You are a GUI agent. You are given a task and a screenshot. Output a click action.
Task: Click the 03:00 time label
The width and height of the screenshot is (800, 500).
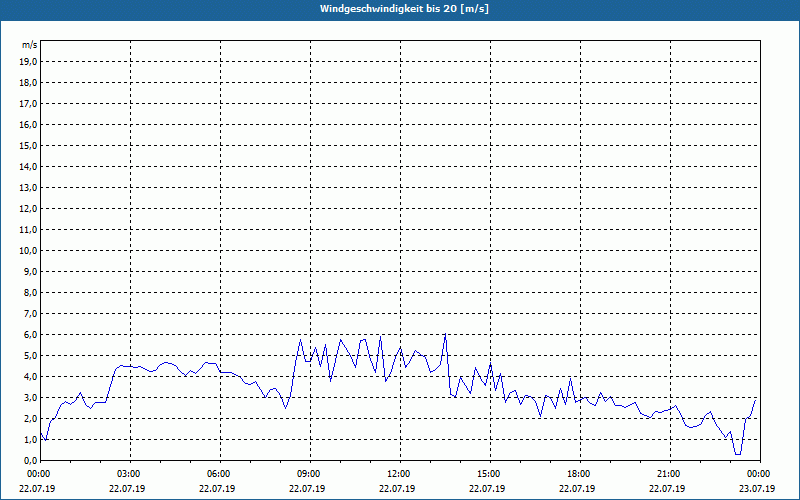131,474
